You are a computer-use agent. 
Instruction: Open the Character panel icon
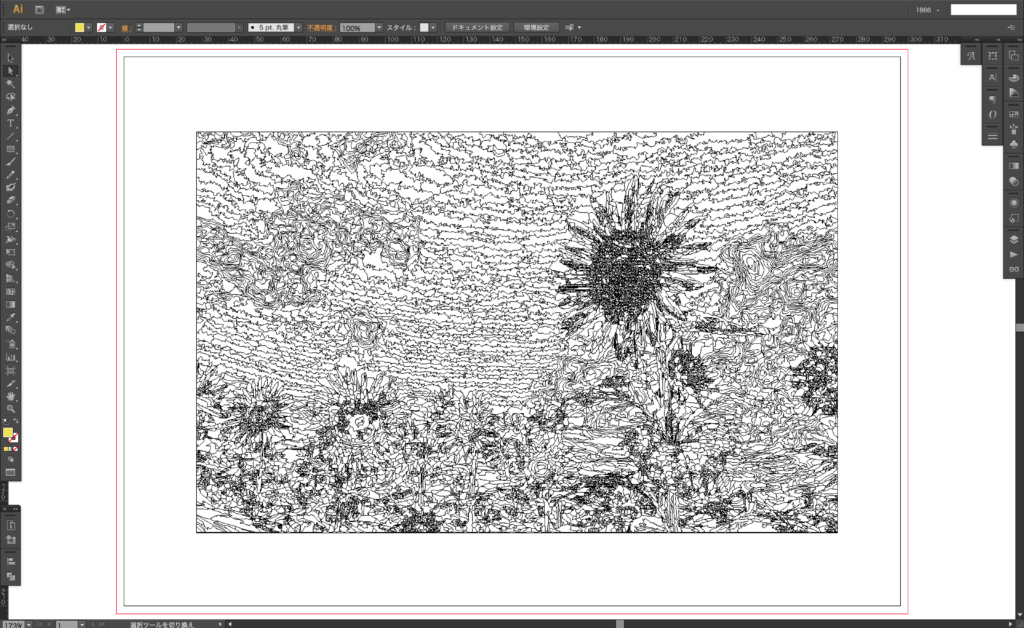pos(992,77)
